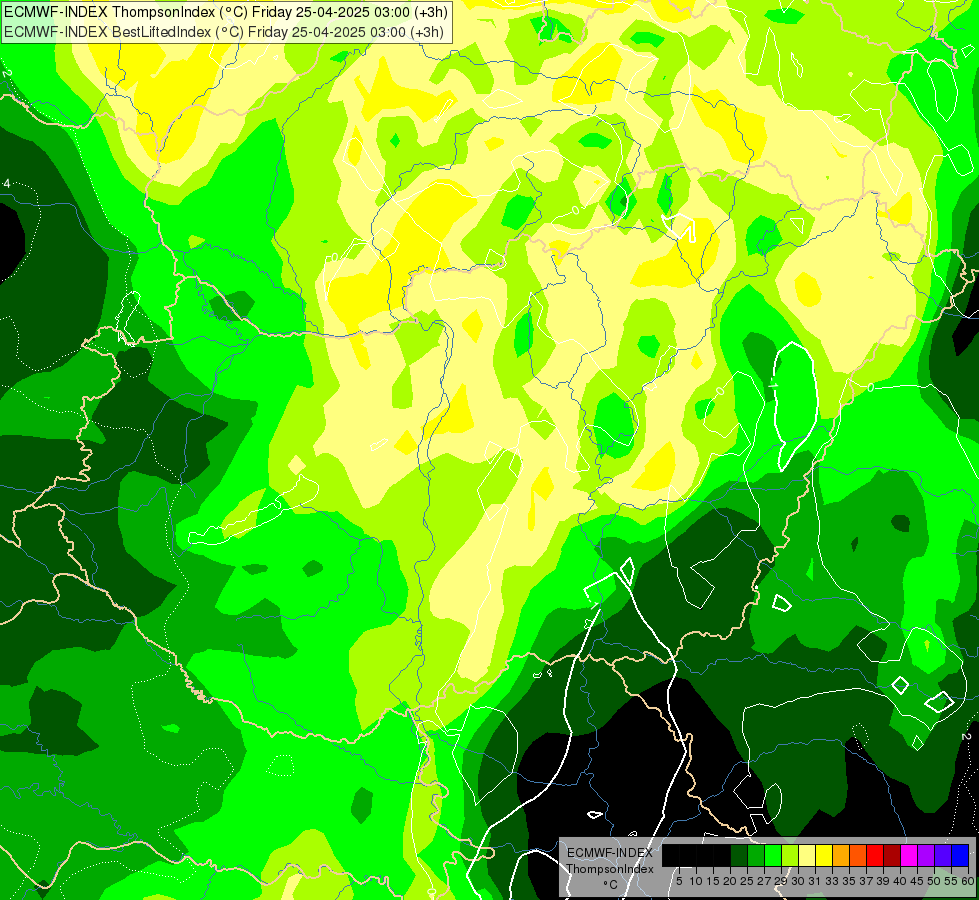Click the BestLiftedIndex title line at top
Image resolution: width=979 pixels, height=900 pixels.
[224, 32]
